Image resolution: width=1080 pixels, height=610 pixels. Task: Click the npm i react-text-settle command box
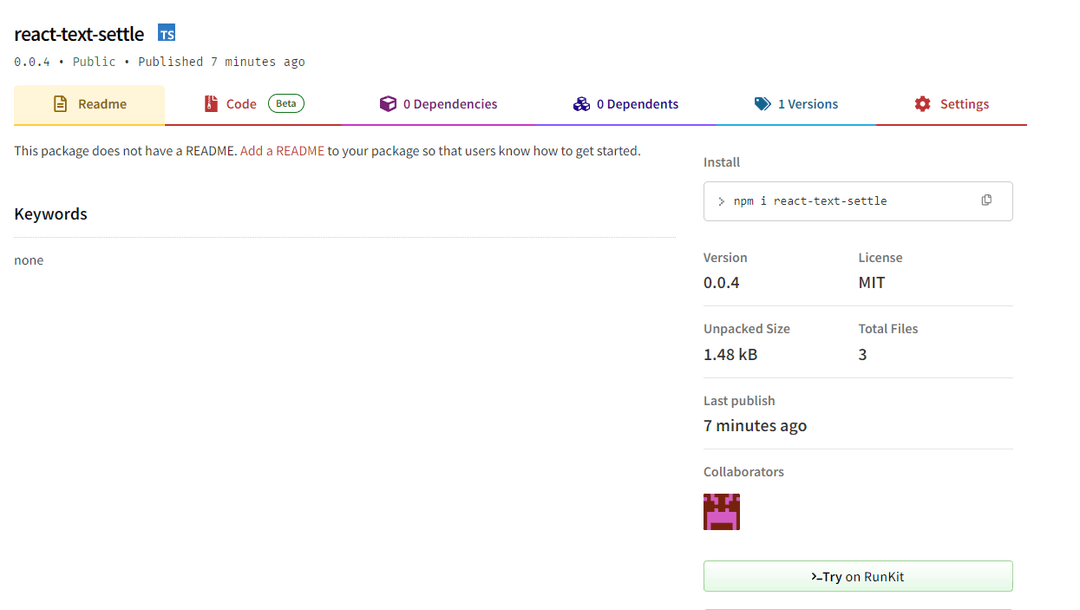point(858,201)
